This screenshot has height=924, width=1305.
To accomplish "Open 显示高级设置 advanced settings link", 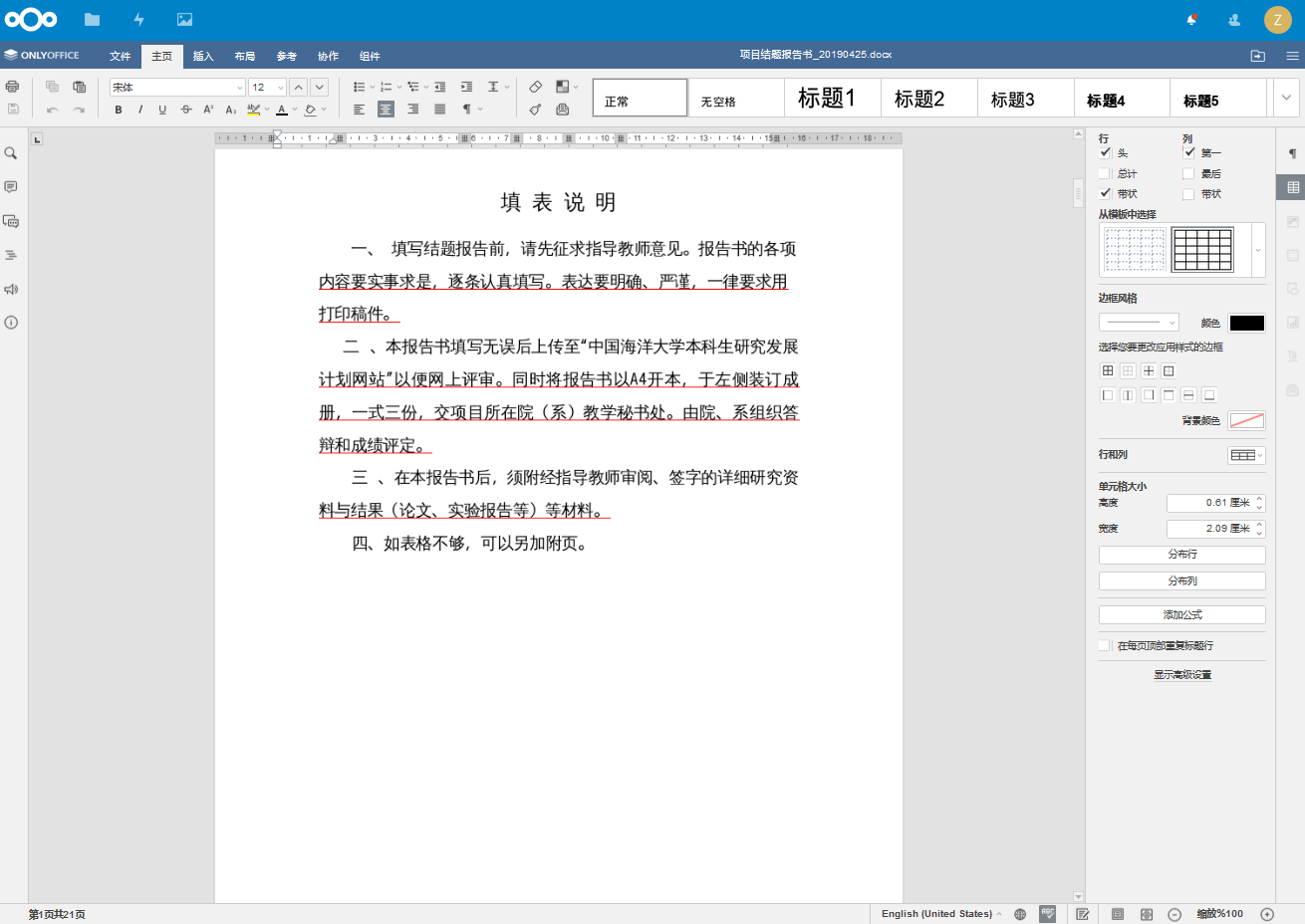I will (1182, 675).
